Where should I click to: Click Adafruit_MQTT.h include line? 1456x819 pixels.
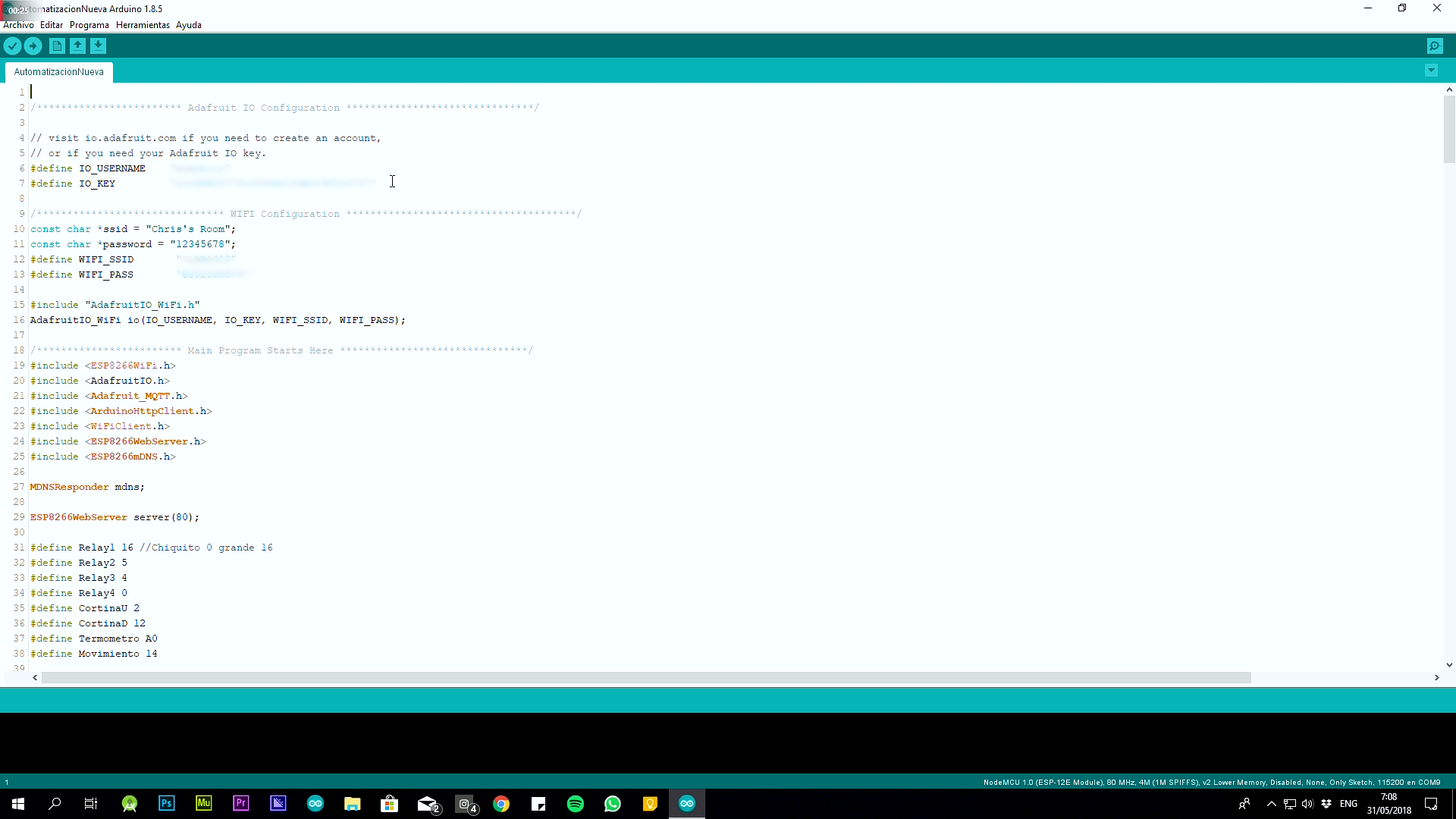[109, 396]
